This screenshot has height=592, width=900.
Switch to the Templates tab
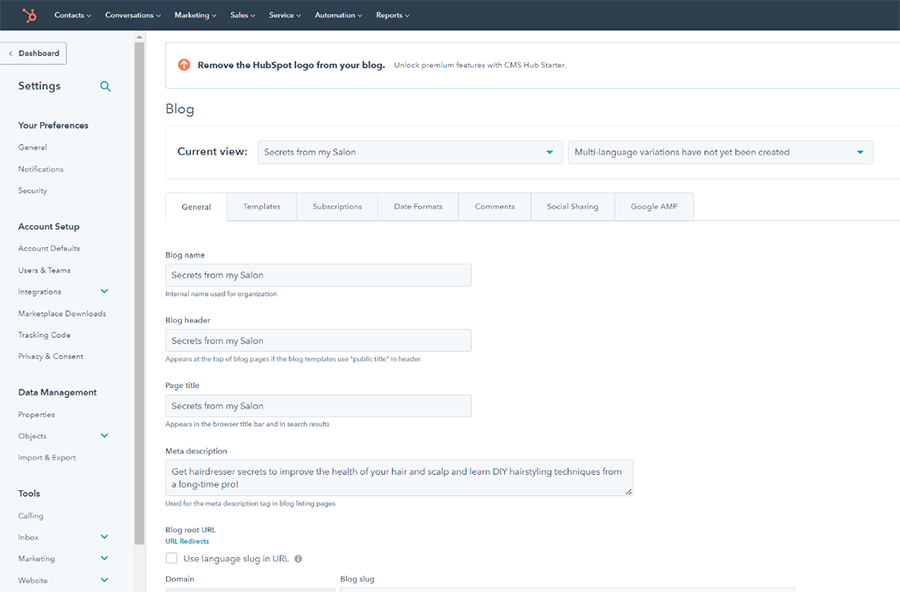click(x=262, y=207)
